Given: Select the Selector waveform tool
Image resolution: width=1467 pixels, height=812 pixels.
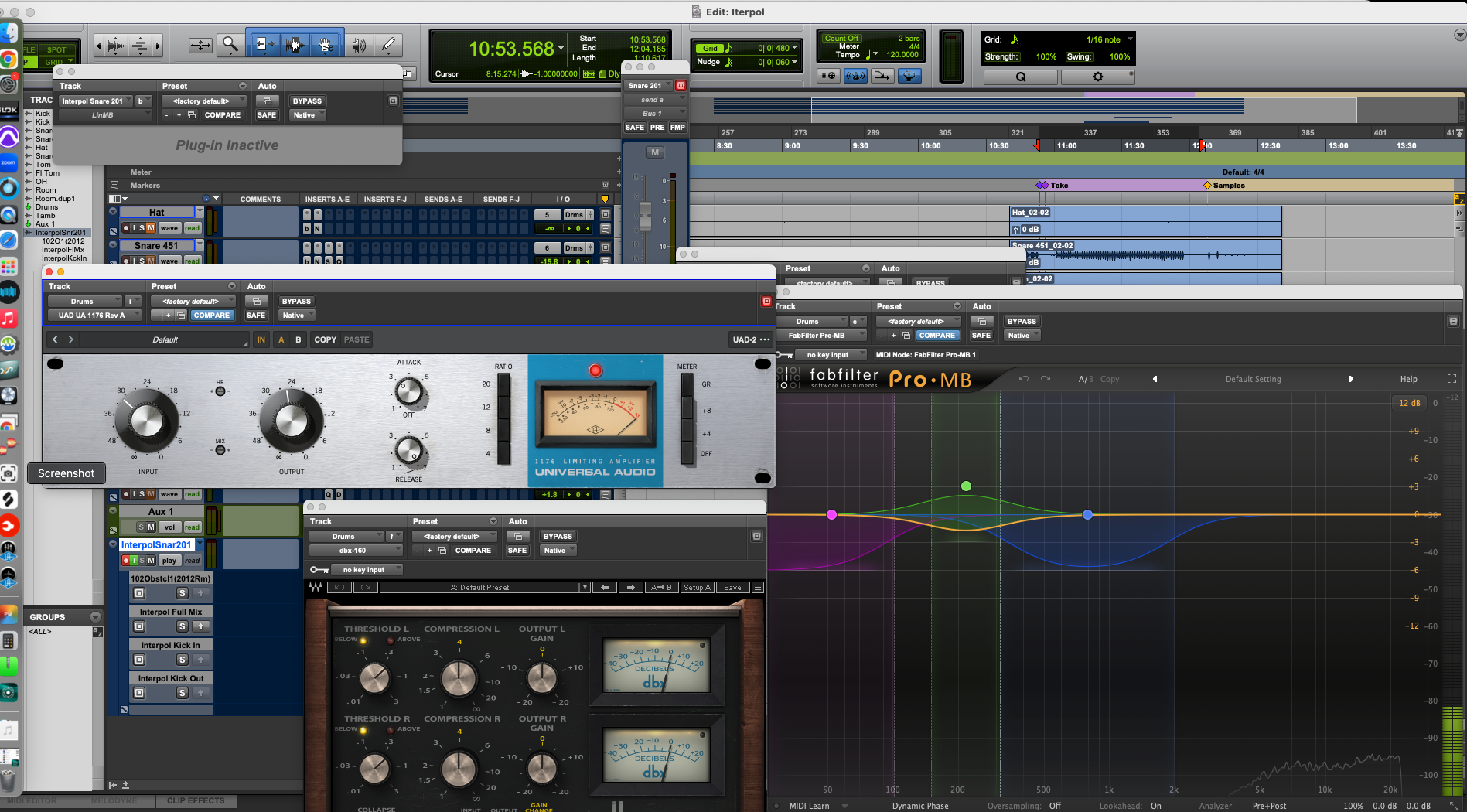Looking at the screenshot, I should tap(294, 45).
